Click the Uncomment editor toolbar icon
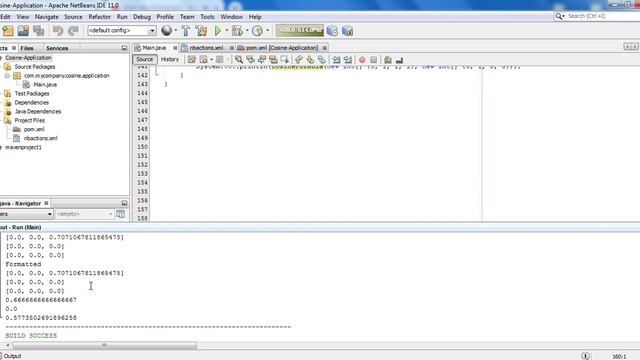Screen dimensions: 640x360 (399, 60)
